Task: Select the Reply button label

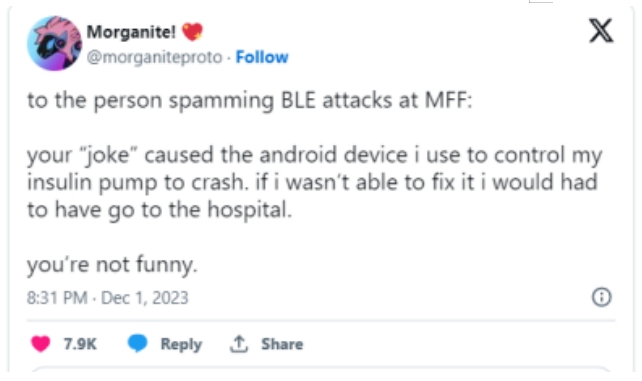Action: 181,344
